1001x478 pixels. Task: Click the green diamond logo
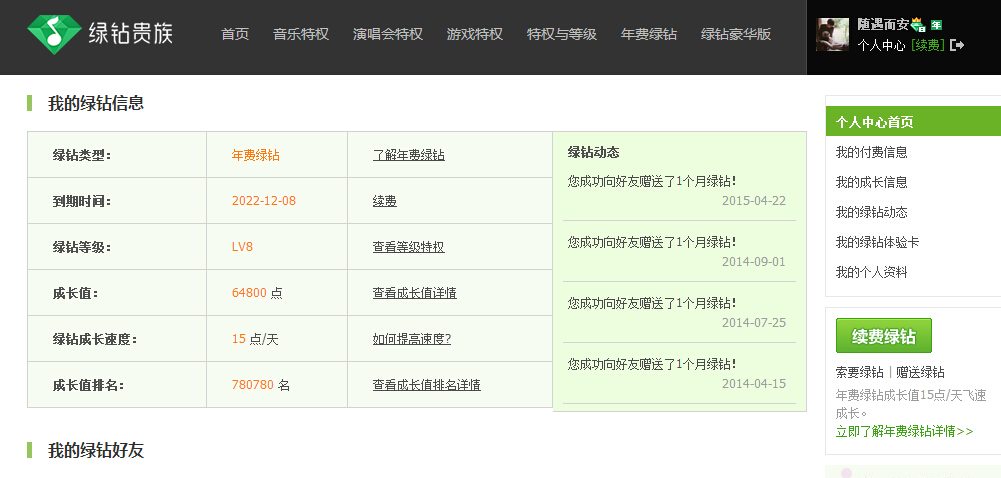pyautogui.click(x=54, y=33)
